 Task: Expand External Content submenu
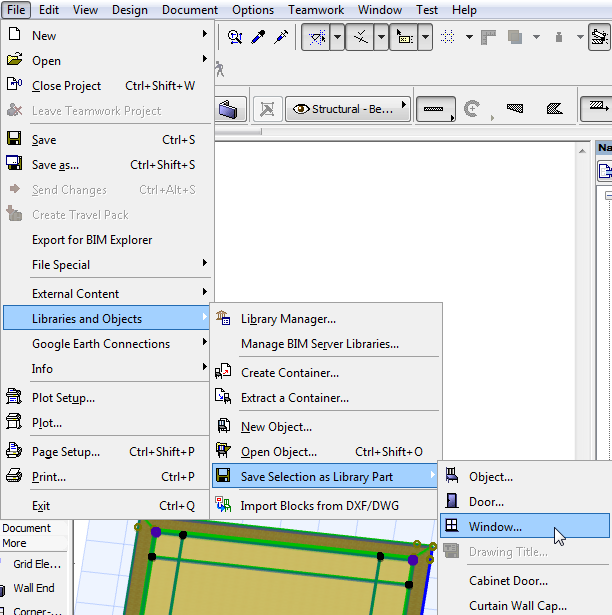107,294
